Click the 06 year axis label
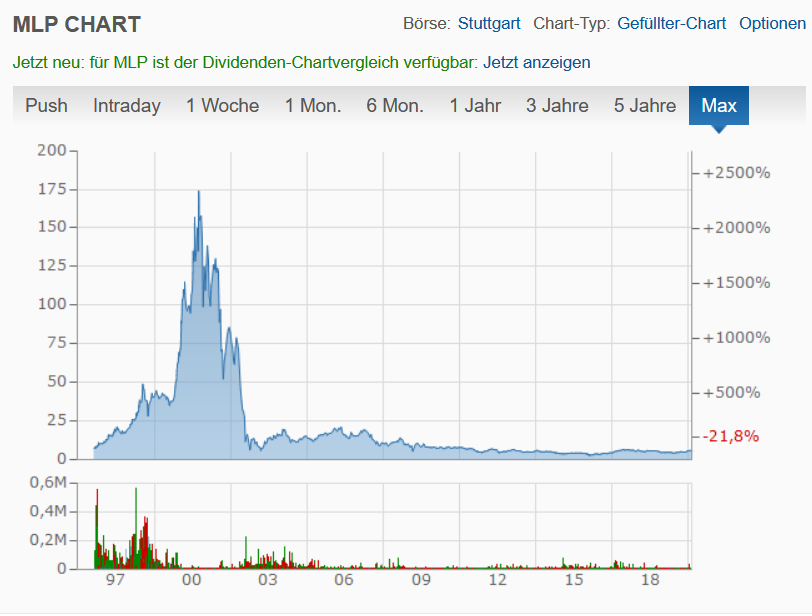The width and height of the screenshot is (812, 616). [344, 580]
